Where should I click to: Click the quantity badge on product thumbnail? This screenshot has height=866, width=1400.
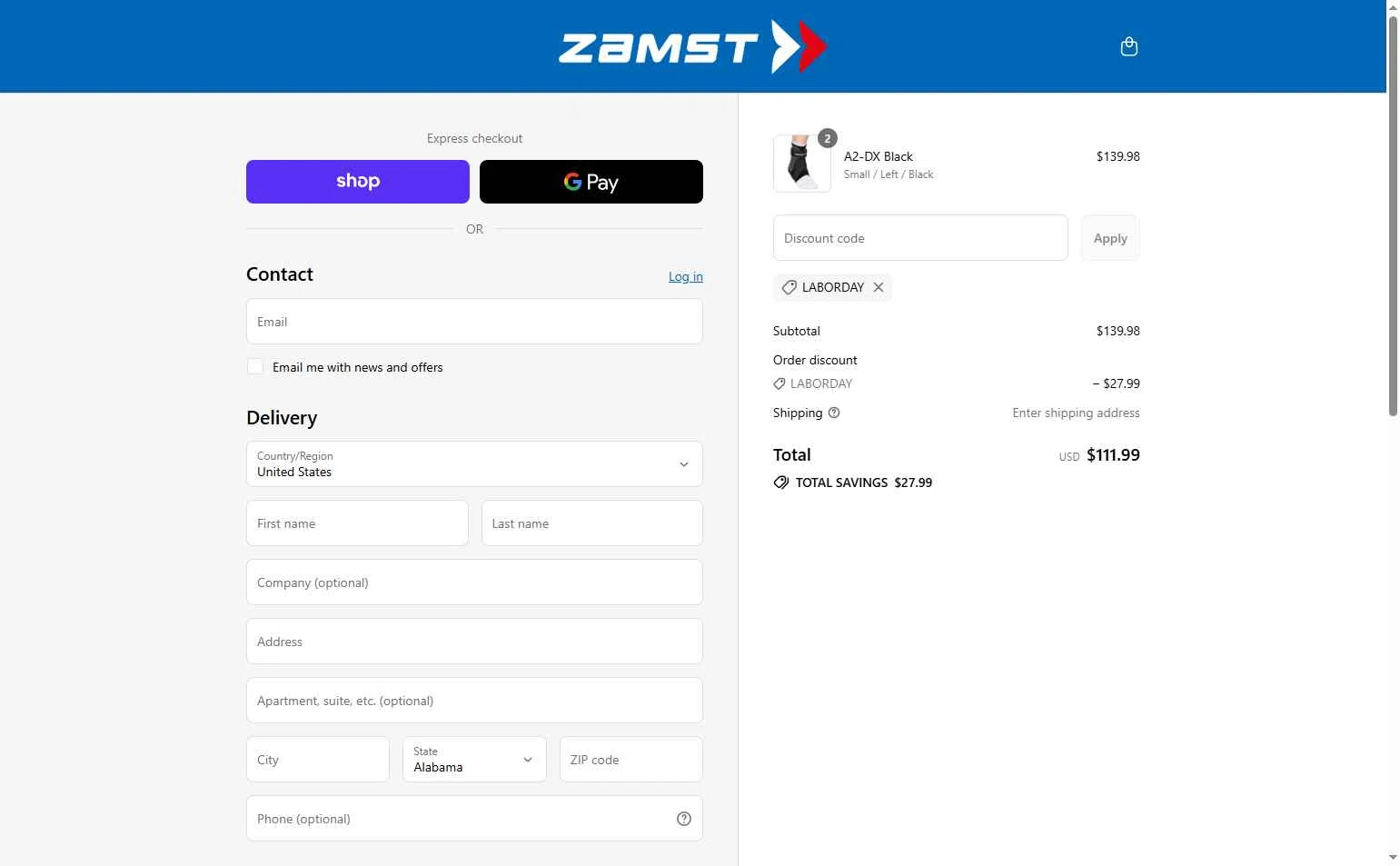[x=827, y=138]
